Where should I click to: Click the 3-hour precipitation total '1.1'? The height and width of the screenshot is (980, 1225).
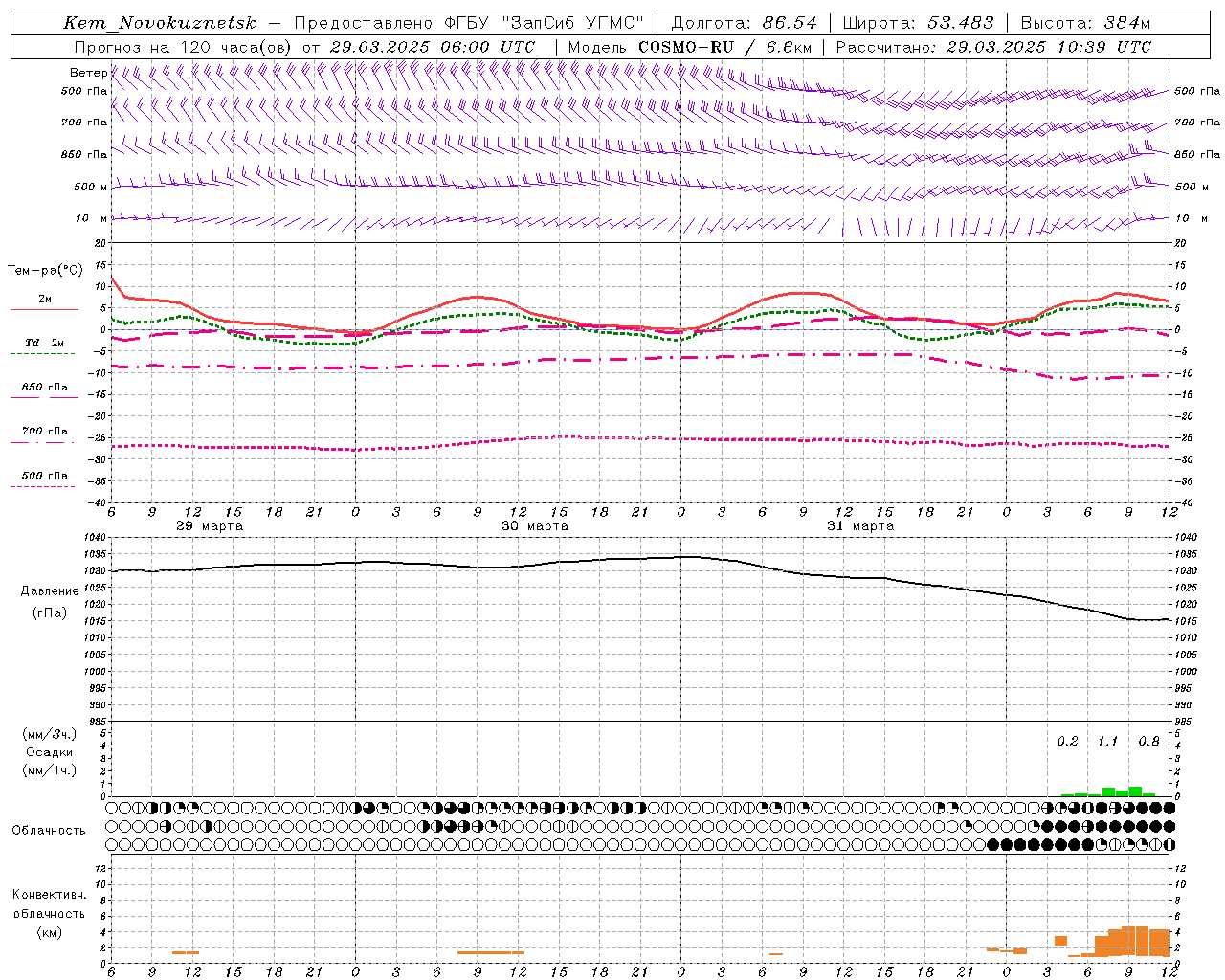pyautogui.click(x=1107, y=742)
